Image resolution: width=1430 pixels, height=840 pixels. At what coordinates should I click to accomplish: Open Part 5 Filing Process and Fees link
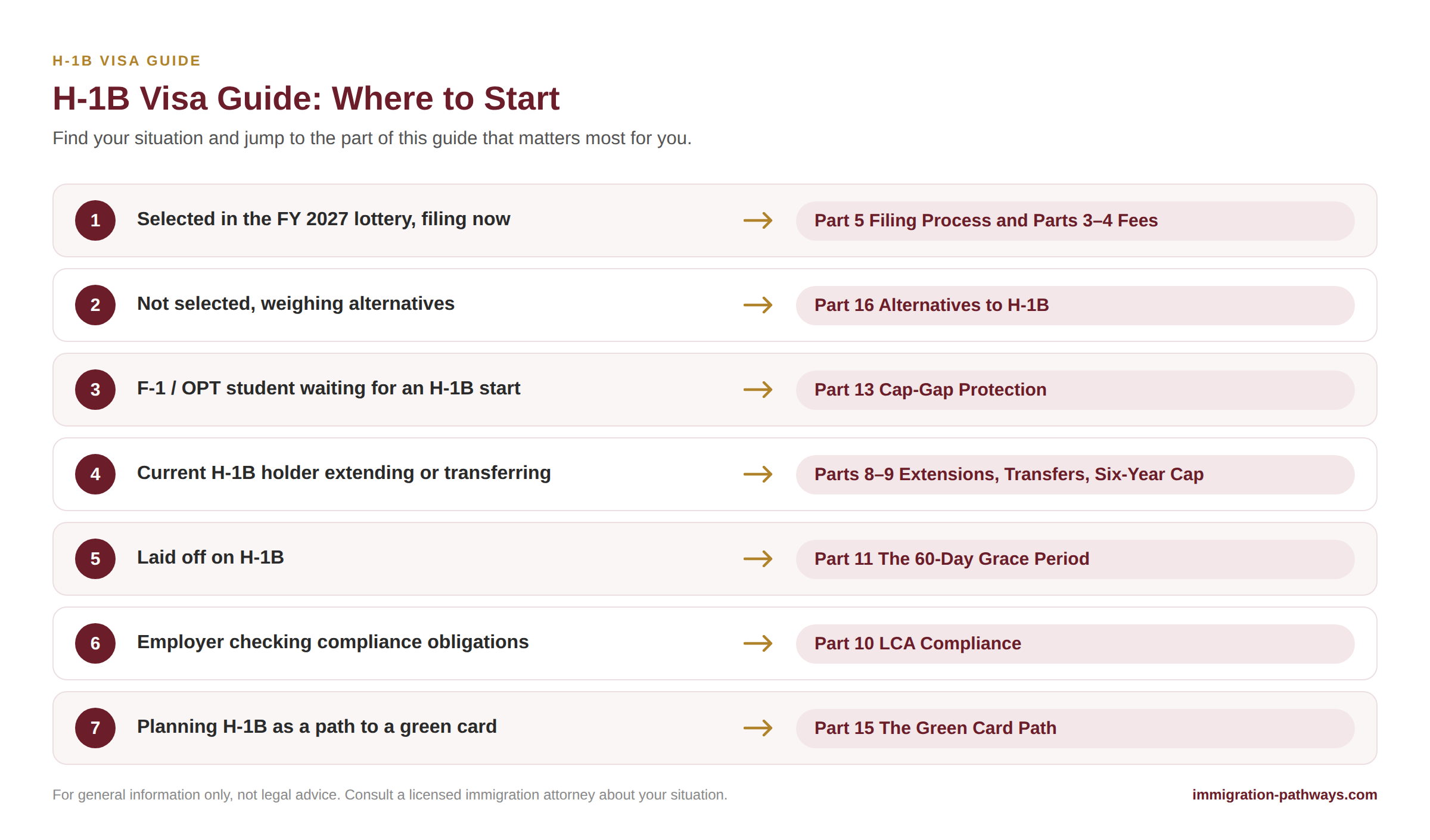click(x=1075, y=220)
